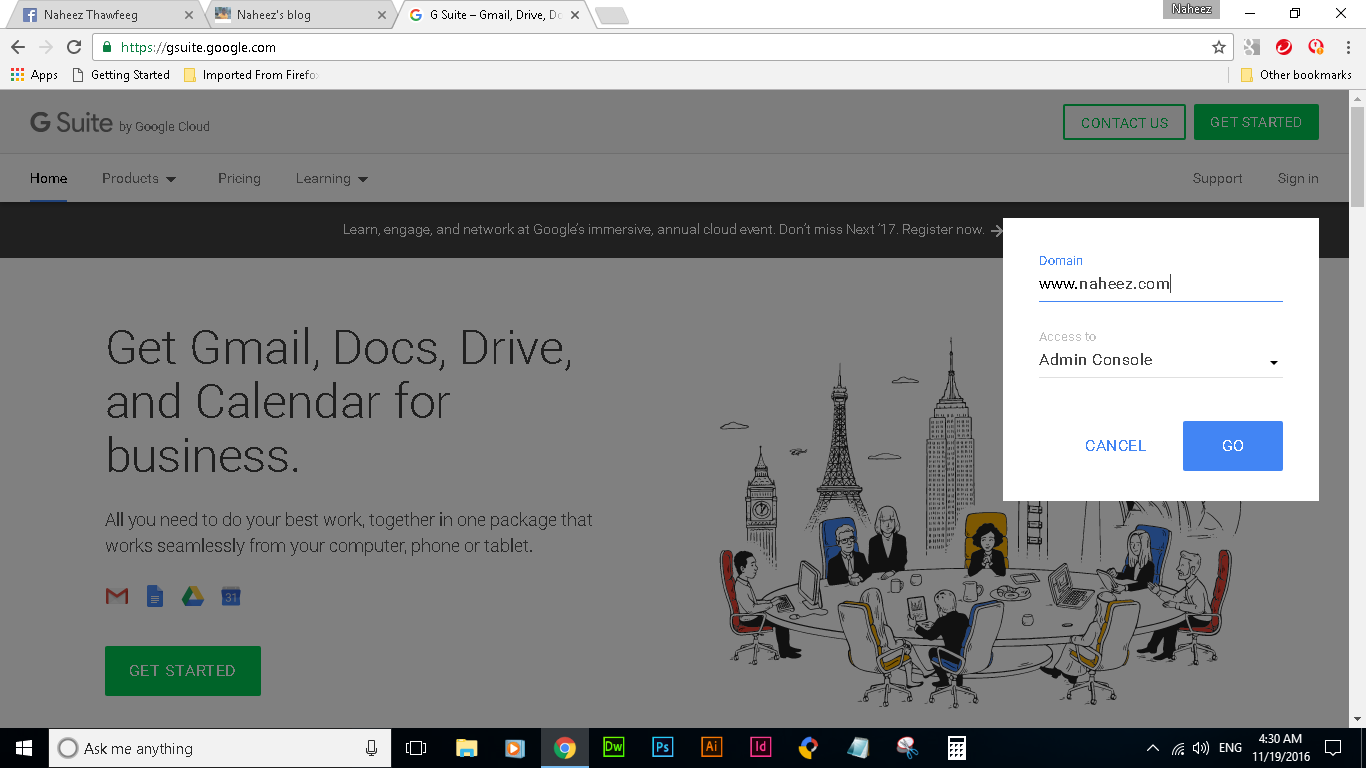Viewport: 1366px width, 768px height.
Task: Click the Sign in link
Action: 1298,178
